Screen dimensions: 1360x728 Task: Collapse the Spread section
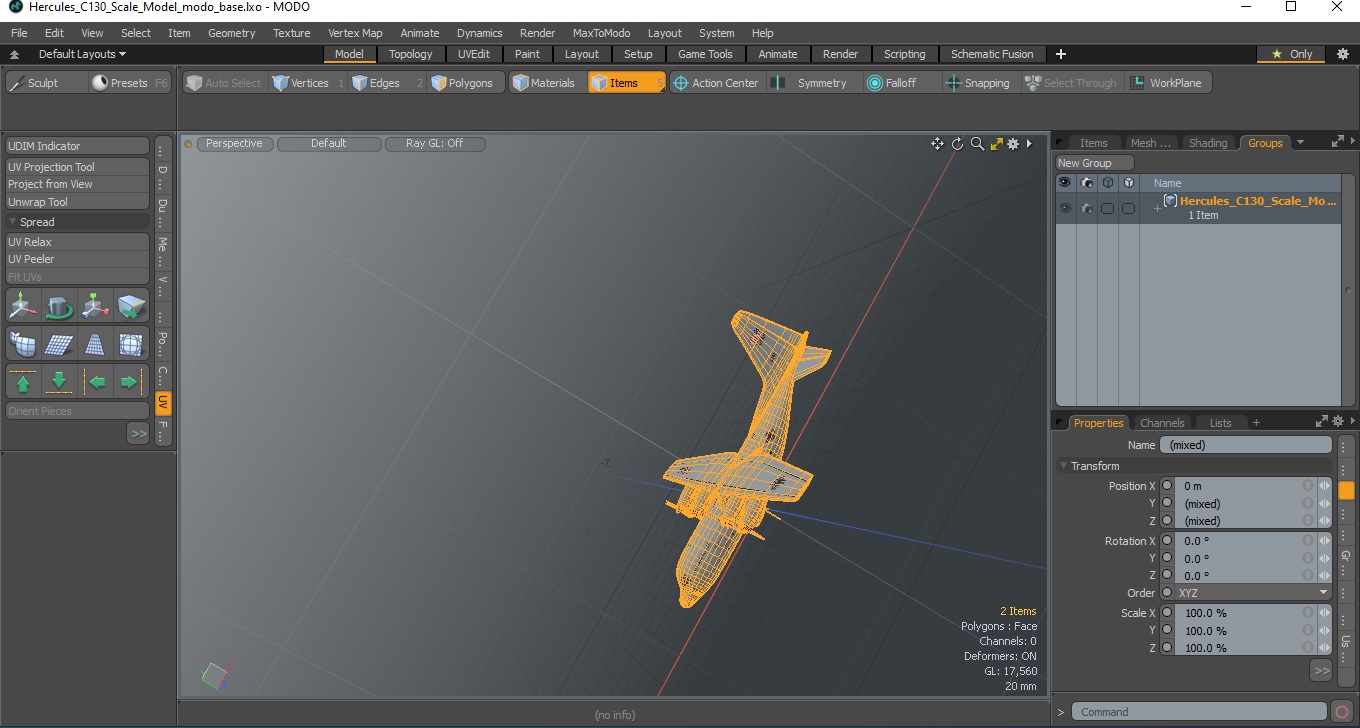pyautogui.click(x=13, y=222)
